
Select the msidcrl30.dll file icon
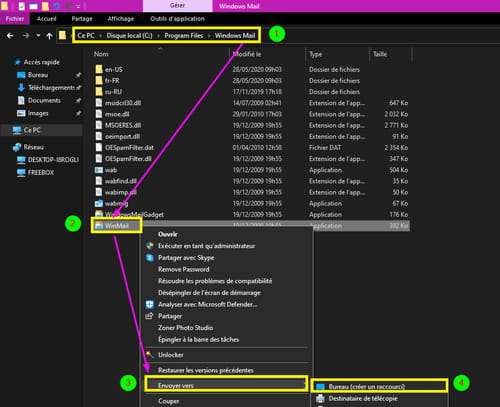coord(99,103)
